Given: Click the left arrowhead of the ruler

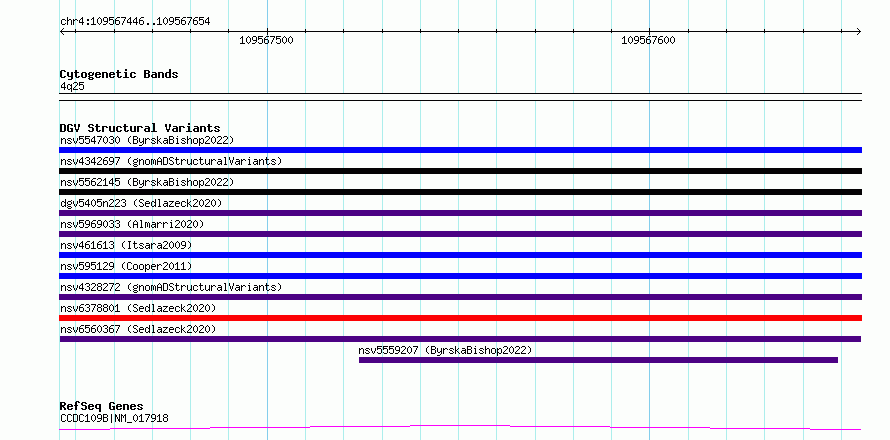Looking at the screenshot, I should click(x=62, y=31).
